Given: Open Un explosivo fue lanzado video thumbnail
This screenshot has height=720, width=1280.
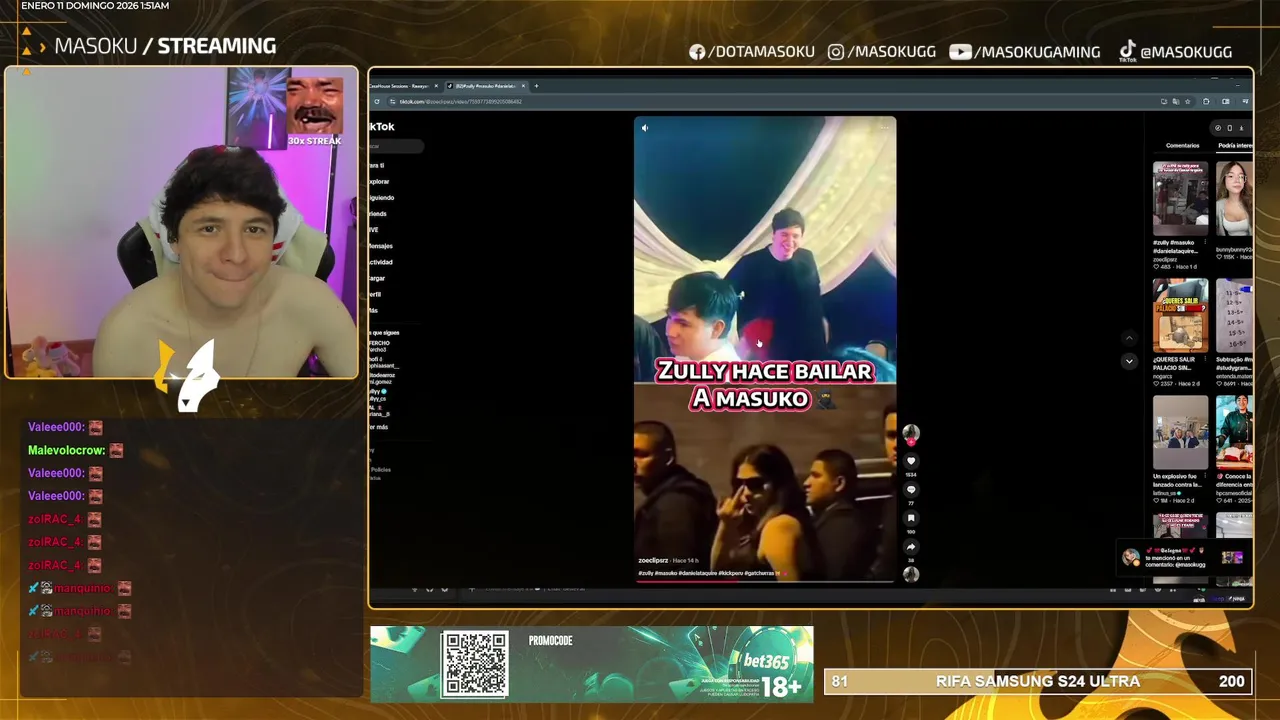Looking at the screenshot, I should (1180, 432).
